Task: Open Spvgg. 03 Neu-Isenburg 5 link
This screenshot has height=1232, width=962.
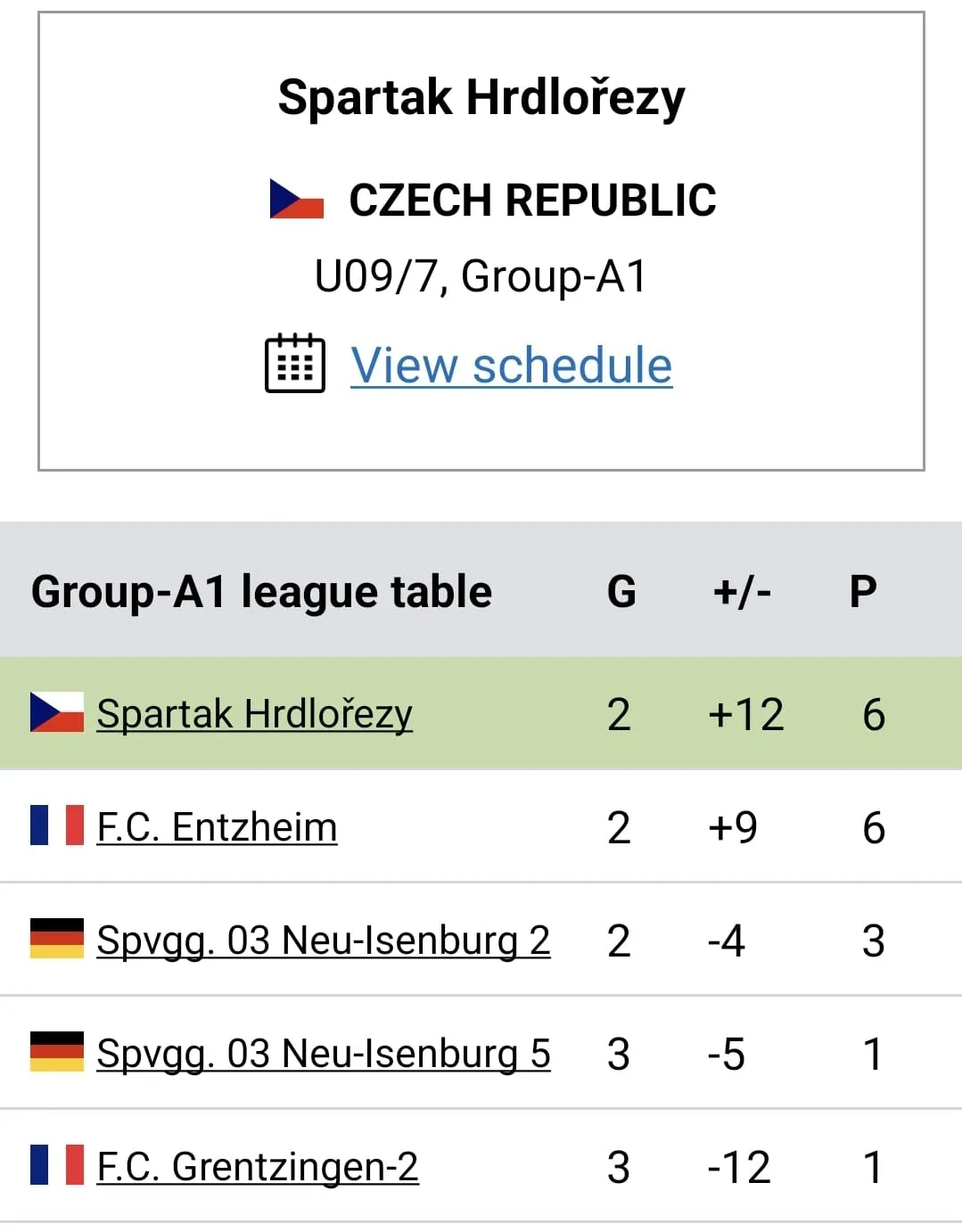Action: pos(323,1054)
